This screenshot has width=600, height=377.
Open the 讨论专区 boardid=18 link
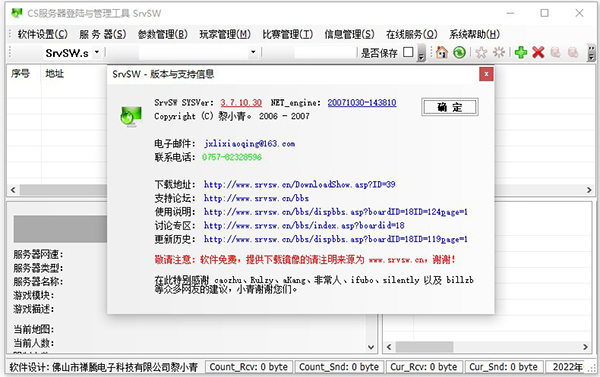coord(304,225)
